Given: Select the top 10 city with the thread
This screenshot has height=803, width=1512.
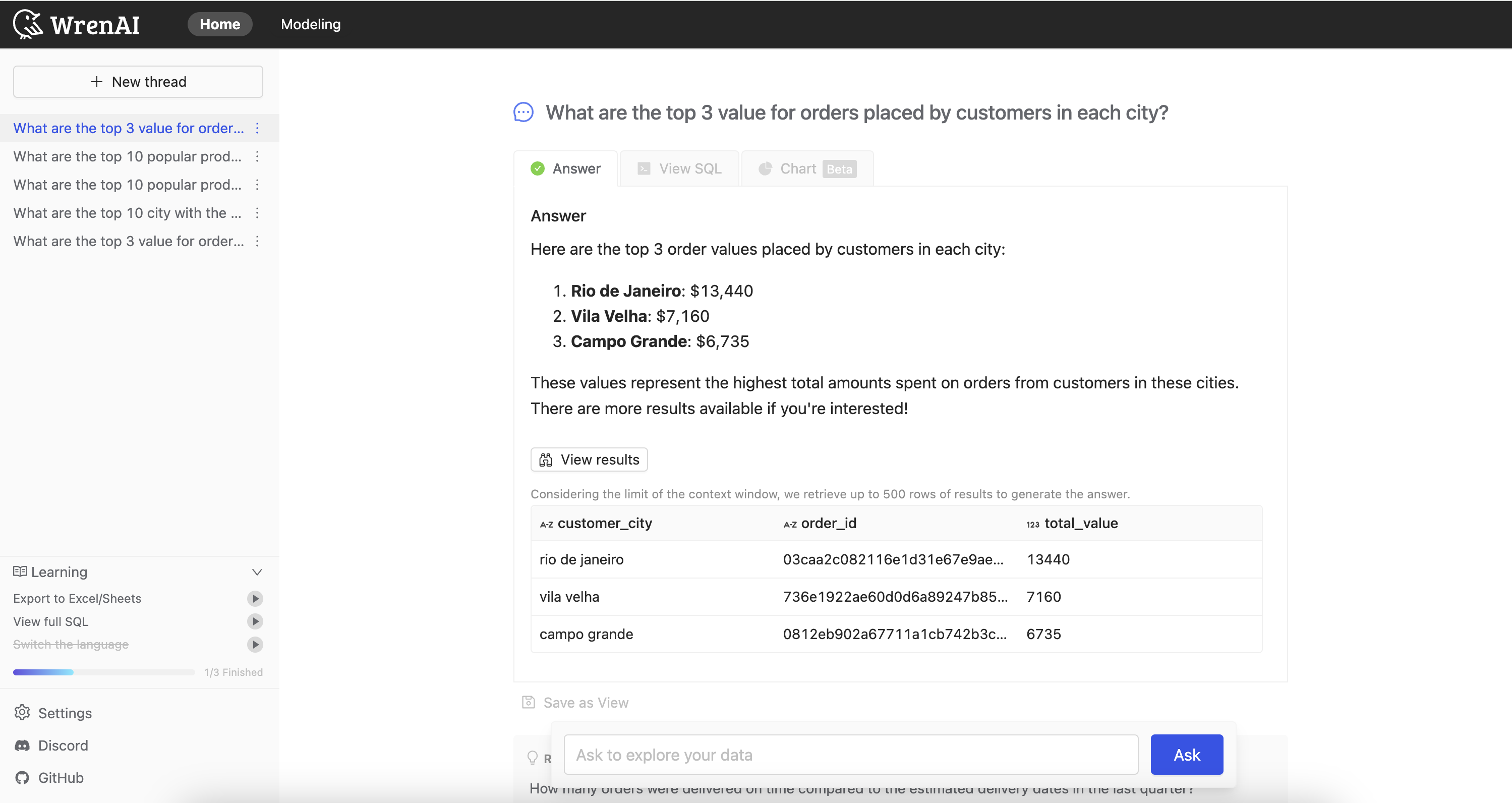Looking at the screenshot, I should [128, 212].
